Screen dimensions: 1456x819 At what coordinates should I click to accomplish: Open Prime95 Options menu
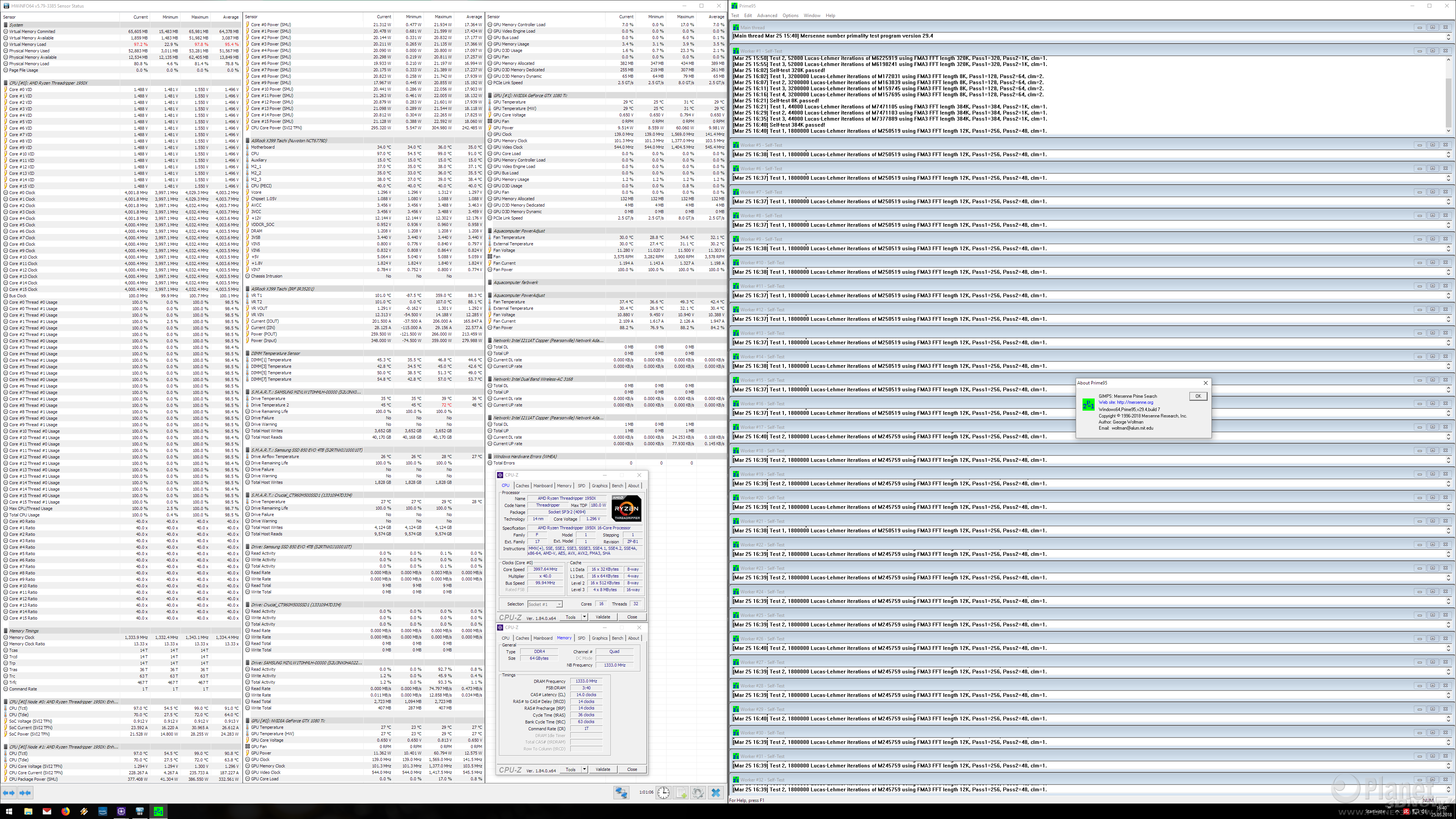790,15
